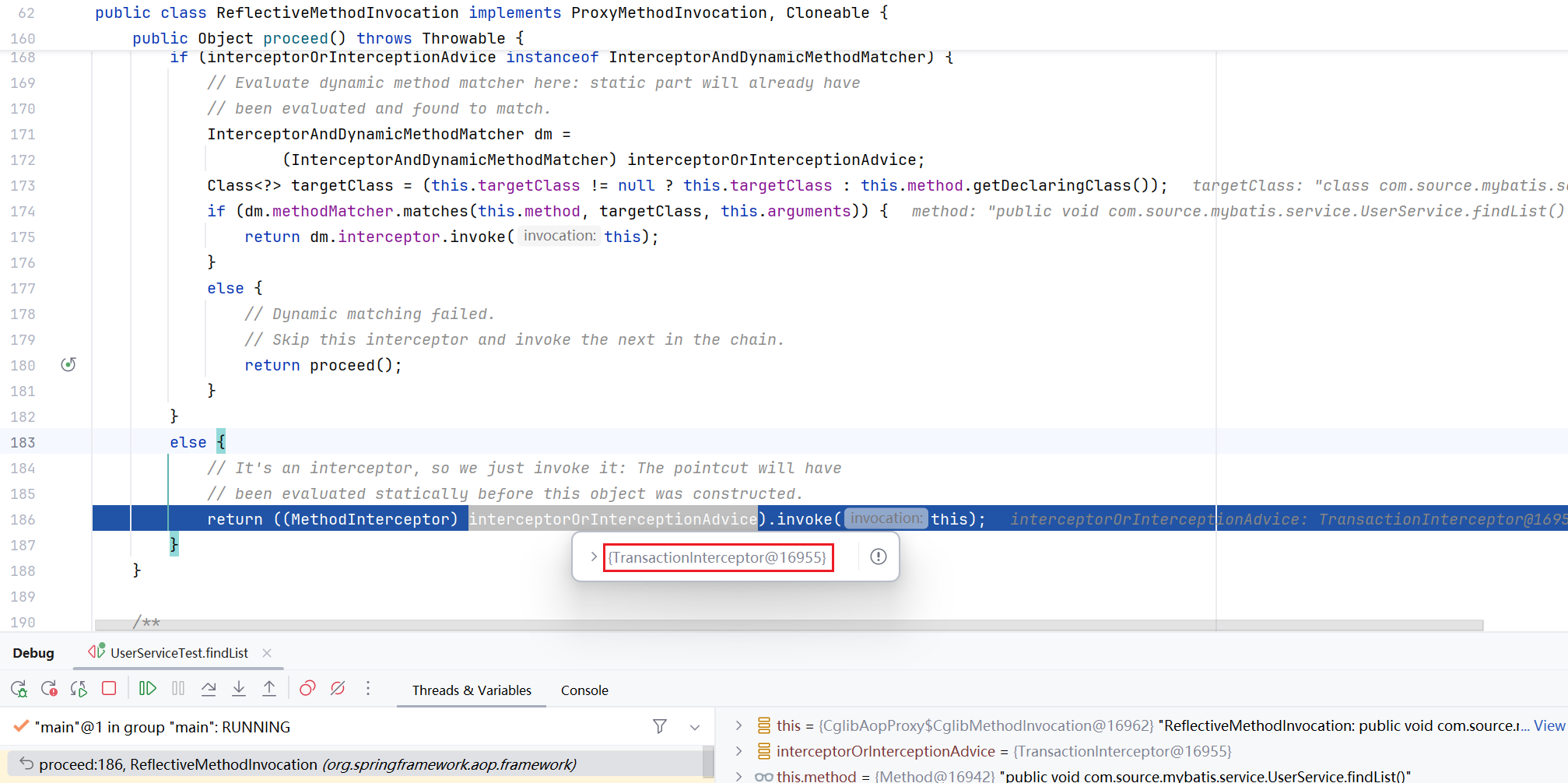Switch to the Console tab
This screenshot has width=1568, height=783.
tap(584, 690)
